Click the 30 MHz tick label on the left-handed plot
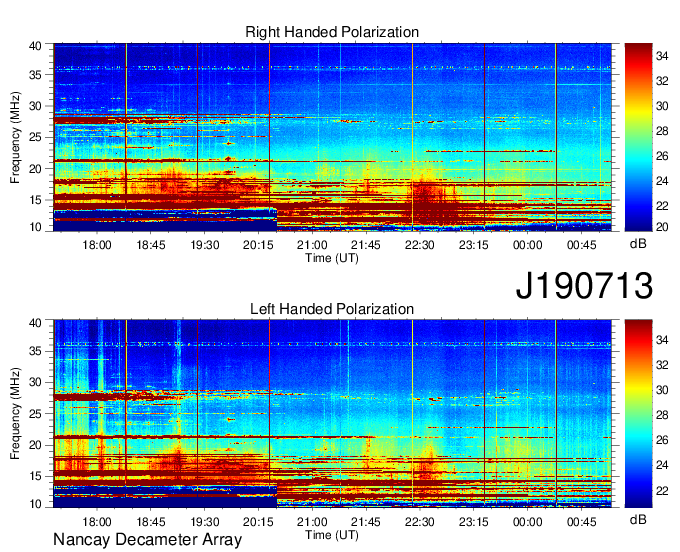The height and width of the screenshot is (552, 680). point(35,382)
